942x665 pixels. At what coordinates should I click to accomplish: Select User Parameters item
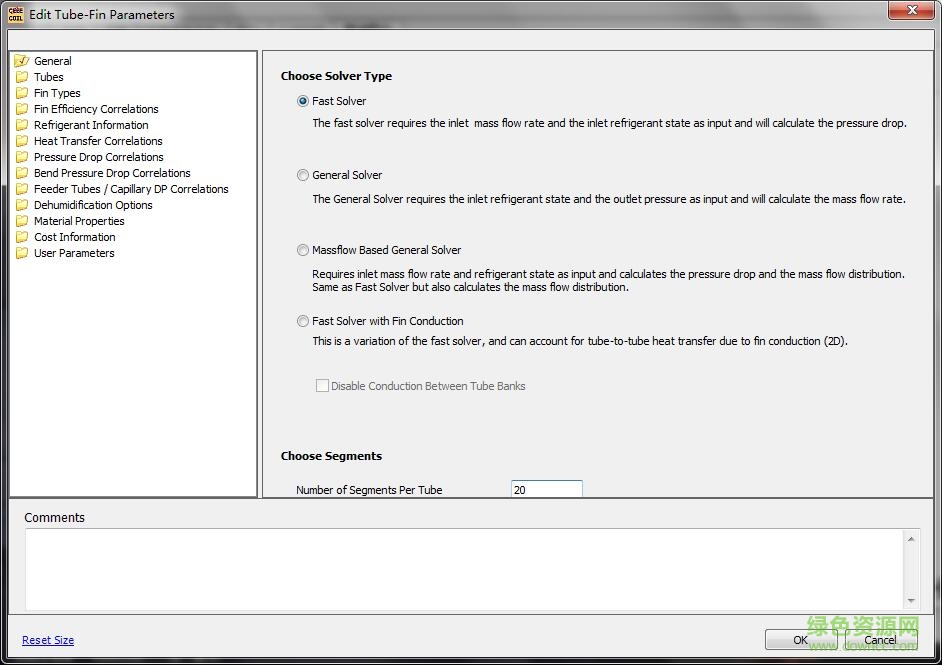click(74, 253)
